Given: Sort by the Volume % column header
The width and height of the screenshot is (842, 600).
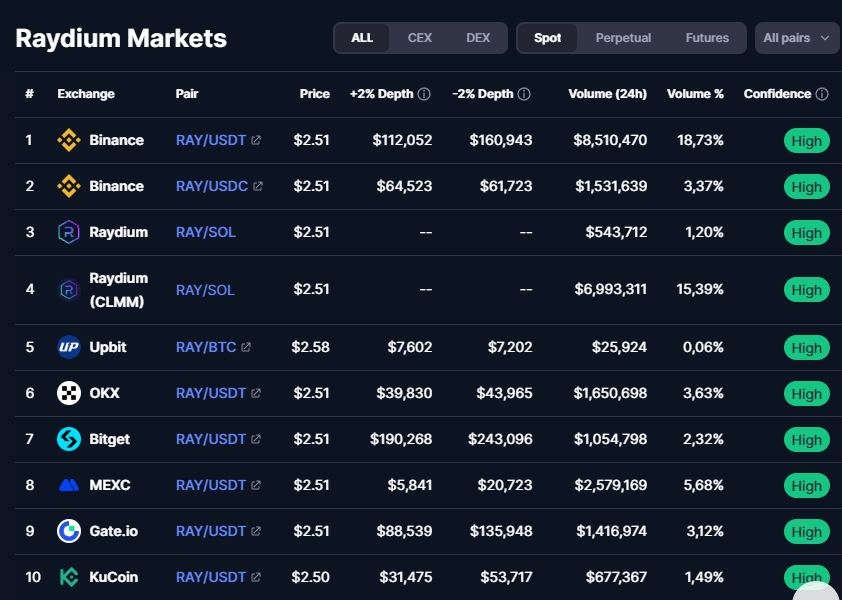Looking at the screenshot, I should click(695, 94).
